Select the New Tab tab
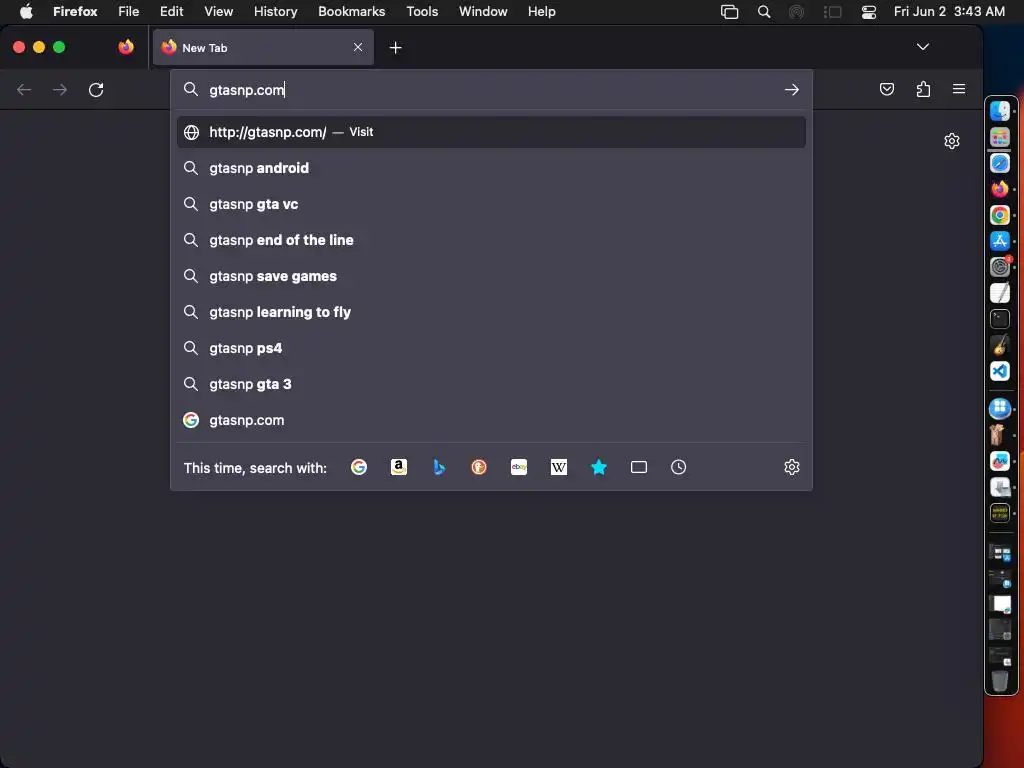Viewport: 1024px width, 768px height. pos(263,47)
